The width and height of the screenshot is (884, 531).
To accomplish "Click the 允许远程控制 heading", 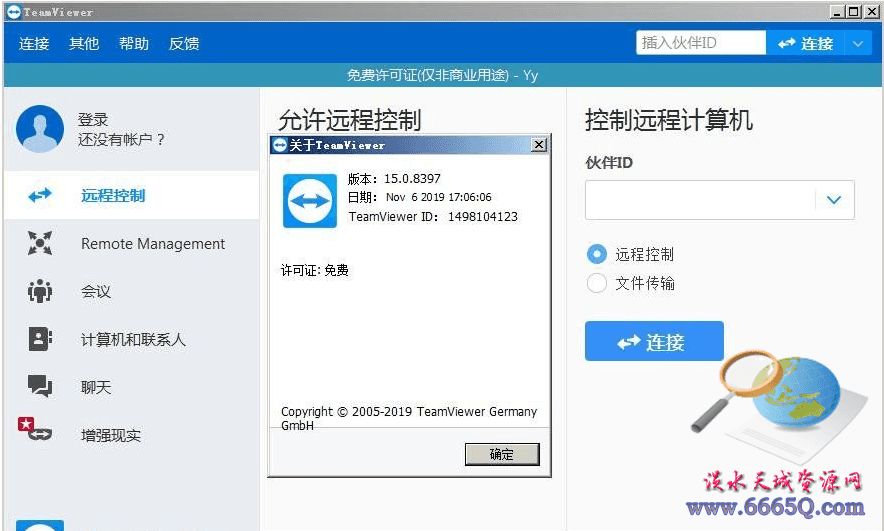I will 350,120.
